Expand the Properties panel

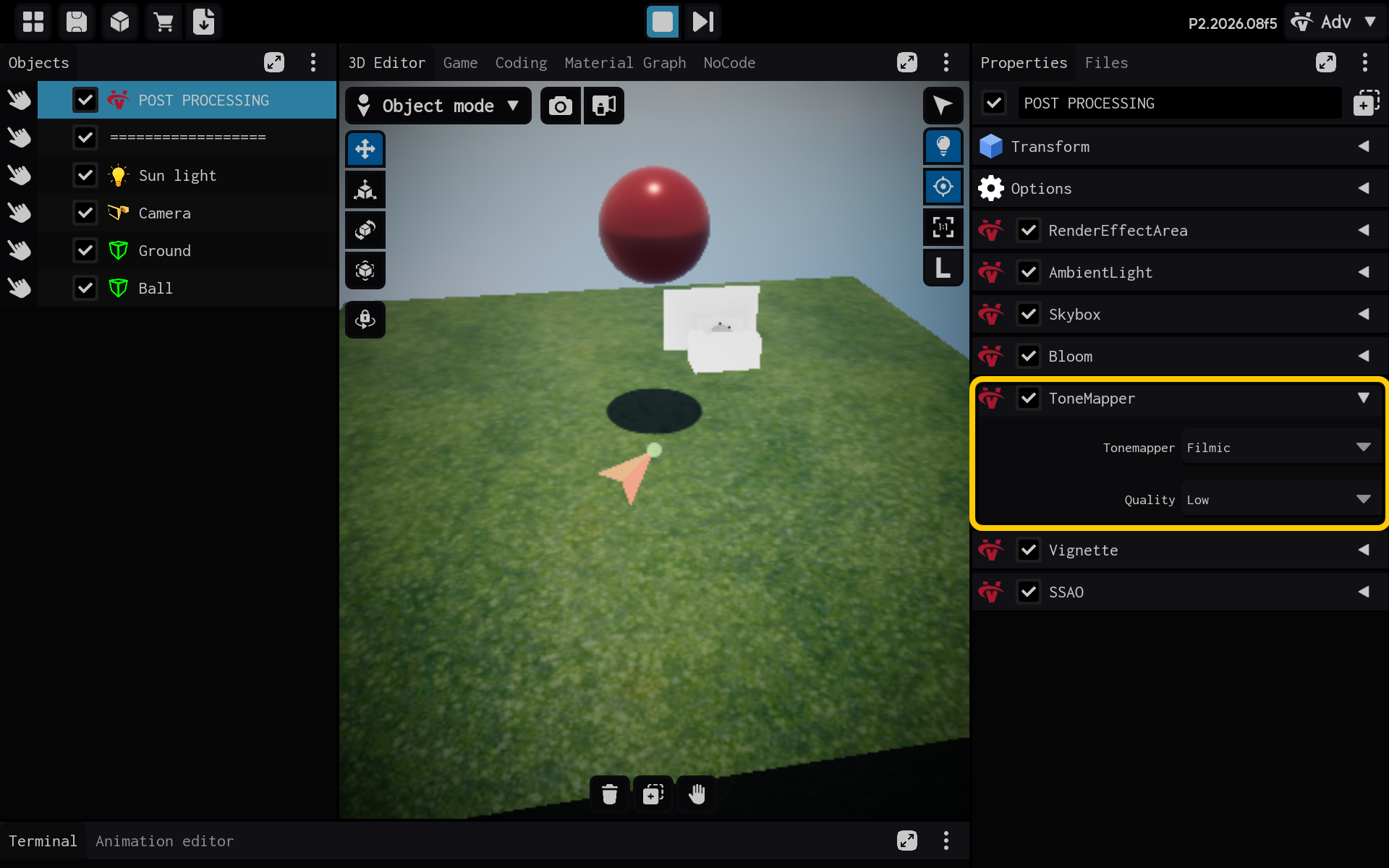click(x=1326, y=62)
